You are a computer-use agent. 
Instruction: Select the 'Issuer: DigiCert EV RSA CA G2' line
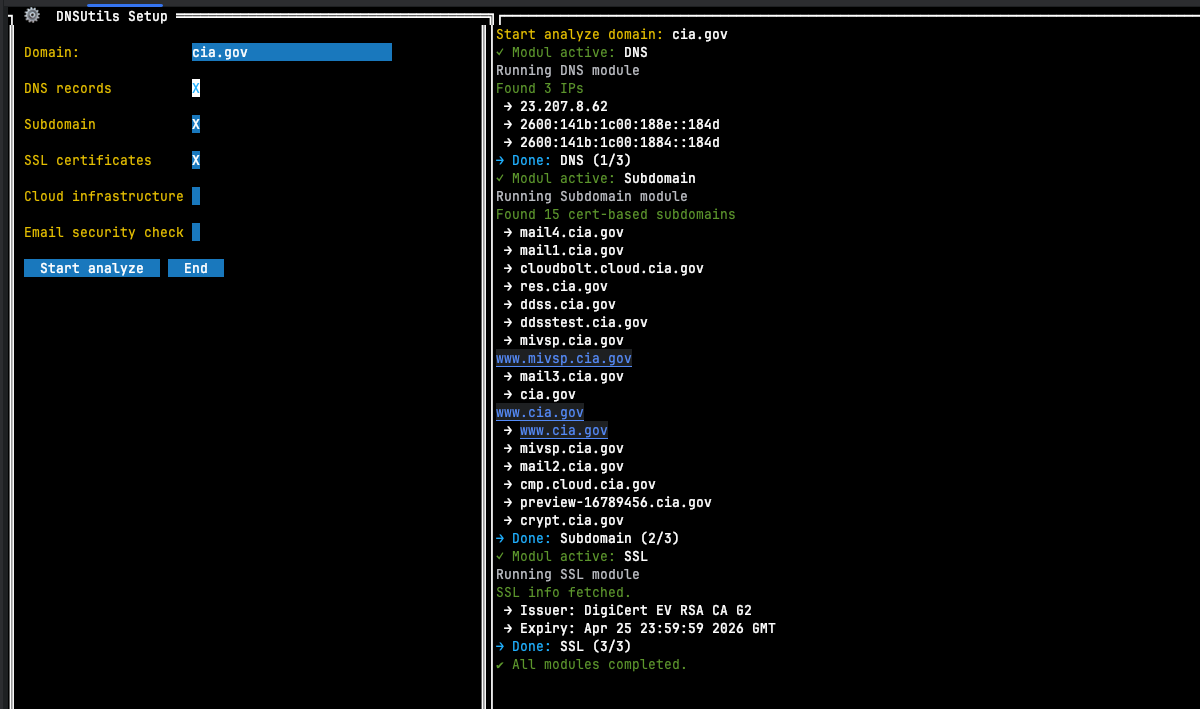tap(636, 610)
